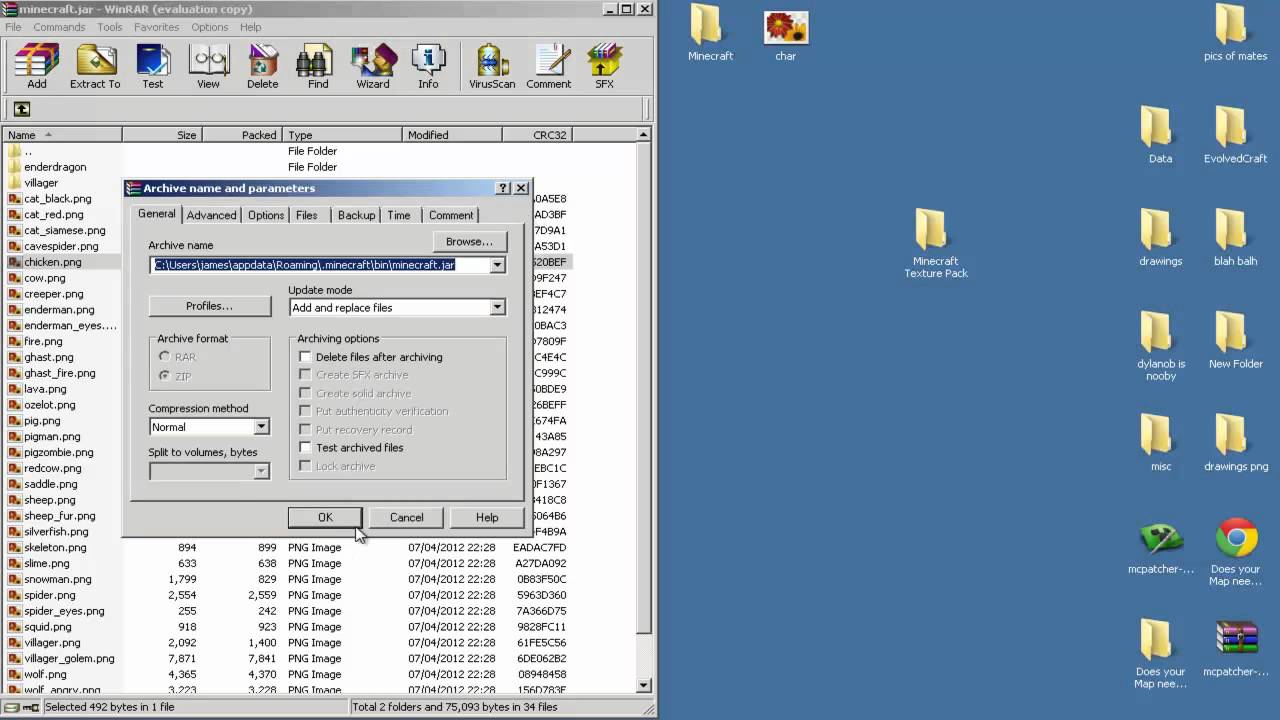The height and width of the screenshot is (720, 1280).
Task: Switch to the Files tab
Action: coord(307,215)
